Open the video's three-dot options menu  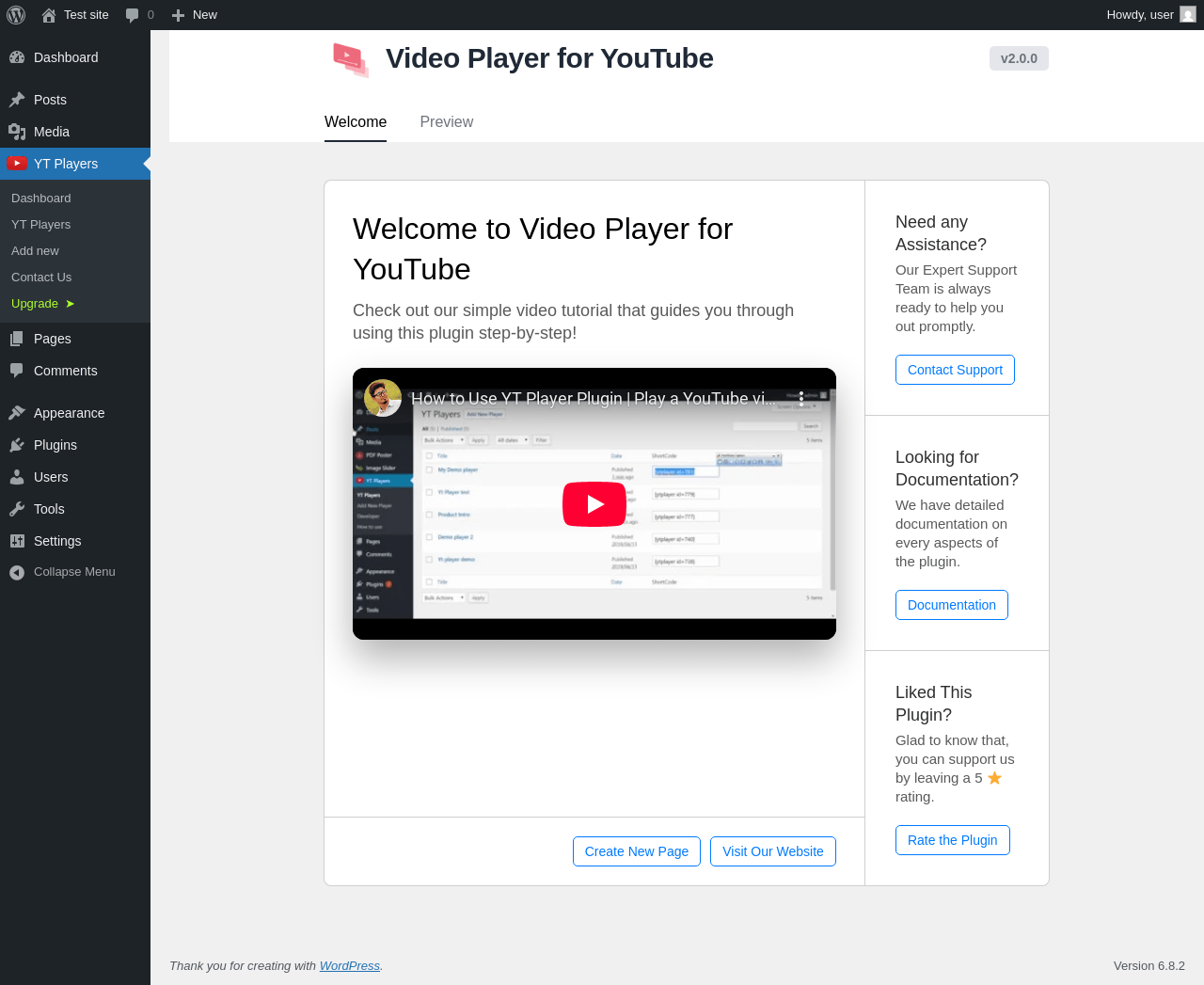(x=801, y=398)
